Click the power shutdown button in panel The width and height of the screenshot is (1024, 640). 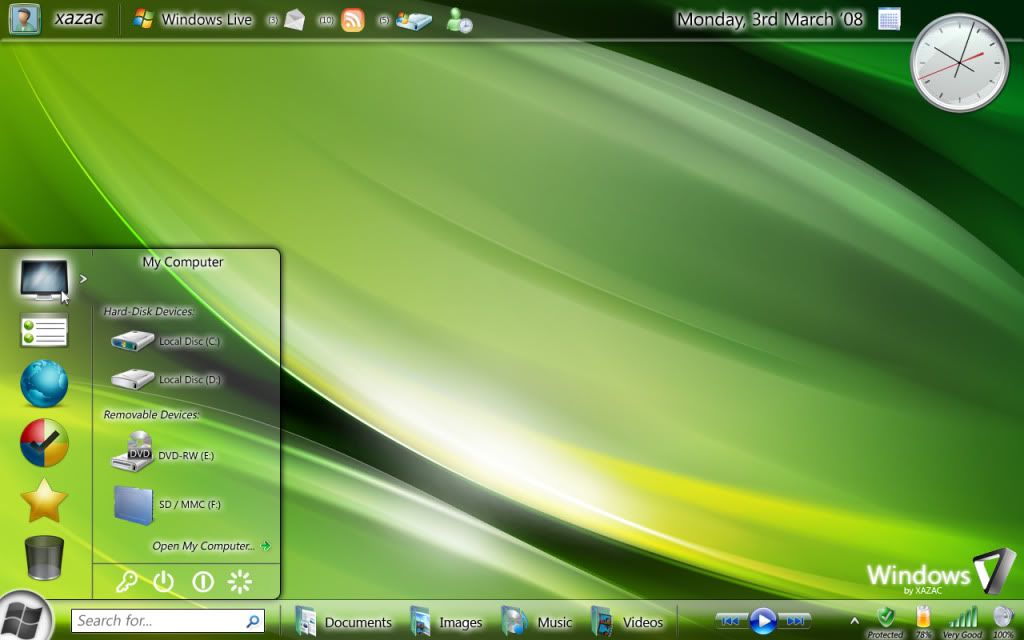(x=164, y=582)
